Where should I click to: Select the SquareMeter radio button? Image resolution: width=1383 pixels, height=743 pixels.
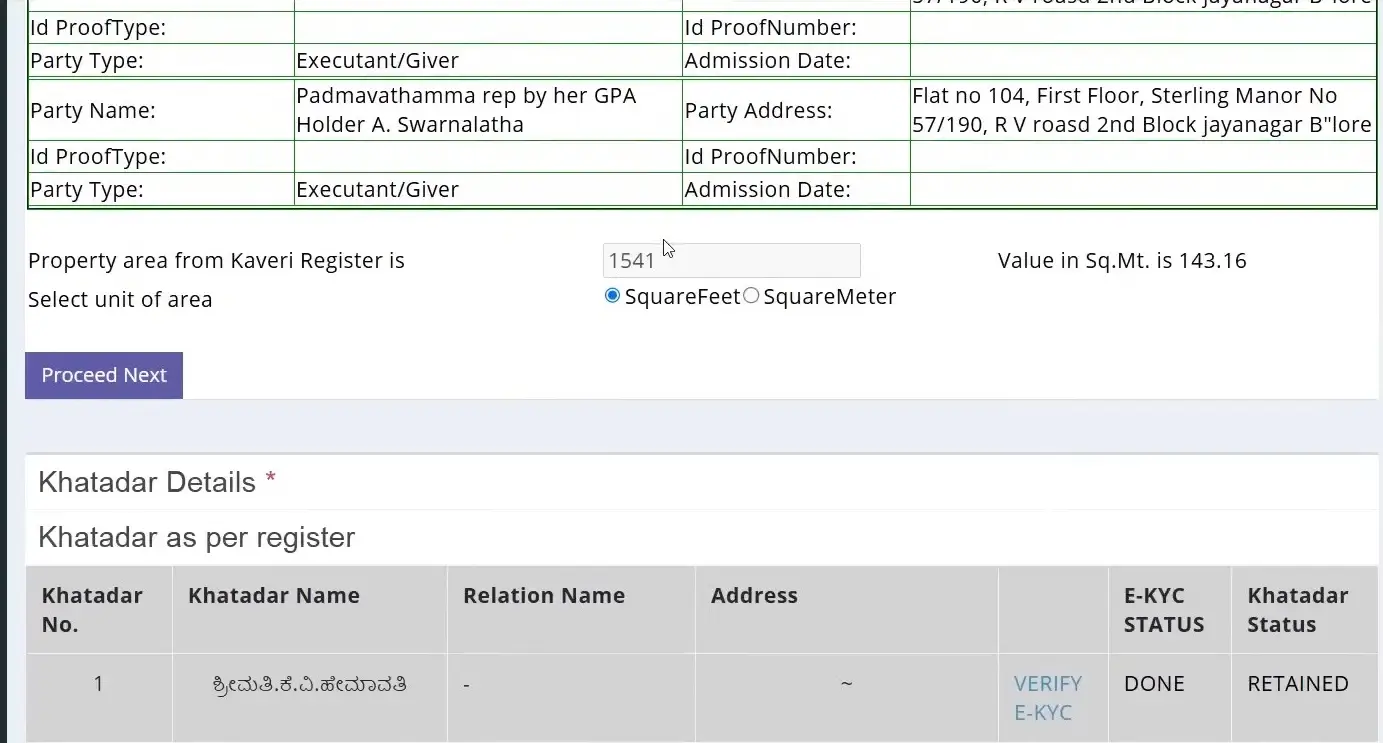click(751, 296)
